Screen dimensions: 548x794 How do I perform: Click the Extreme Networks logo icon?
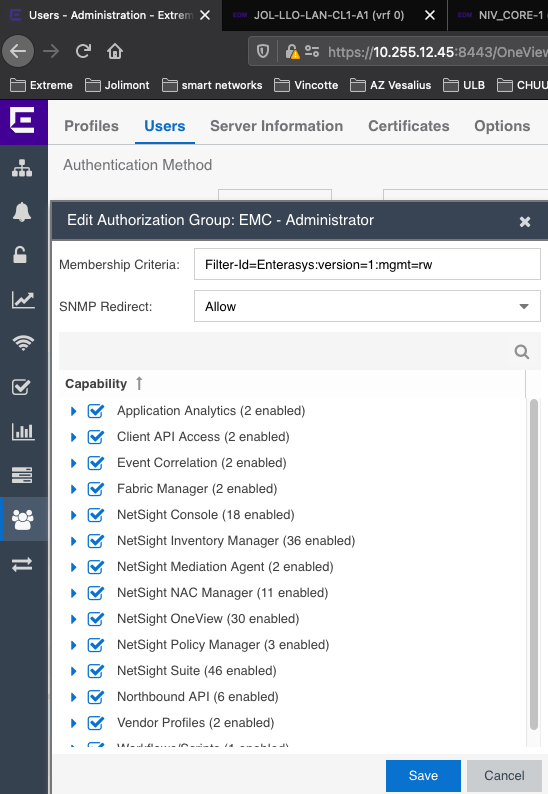pos(22,121)
